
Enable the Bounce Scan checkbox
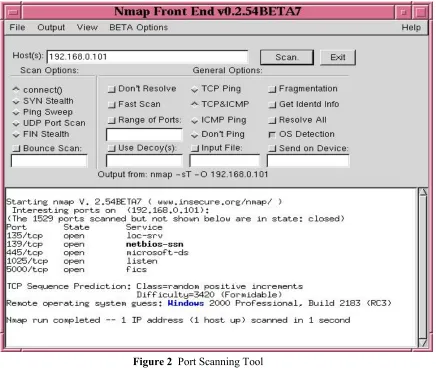16,148
